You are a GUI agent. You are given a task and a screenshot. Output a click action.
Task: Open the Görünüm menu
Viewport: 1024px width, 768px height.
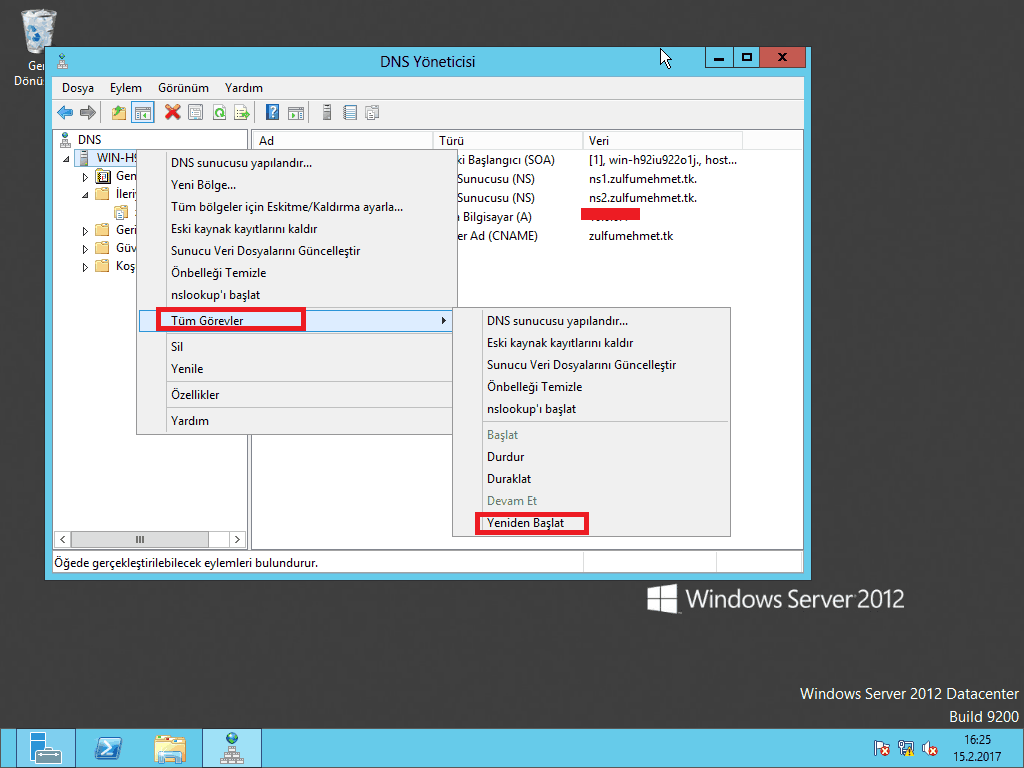(183, 88)
